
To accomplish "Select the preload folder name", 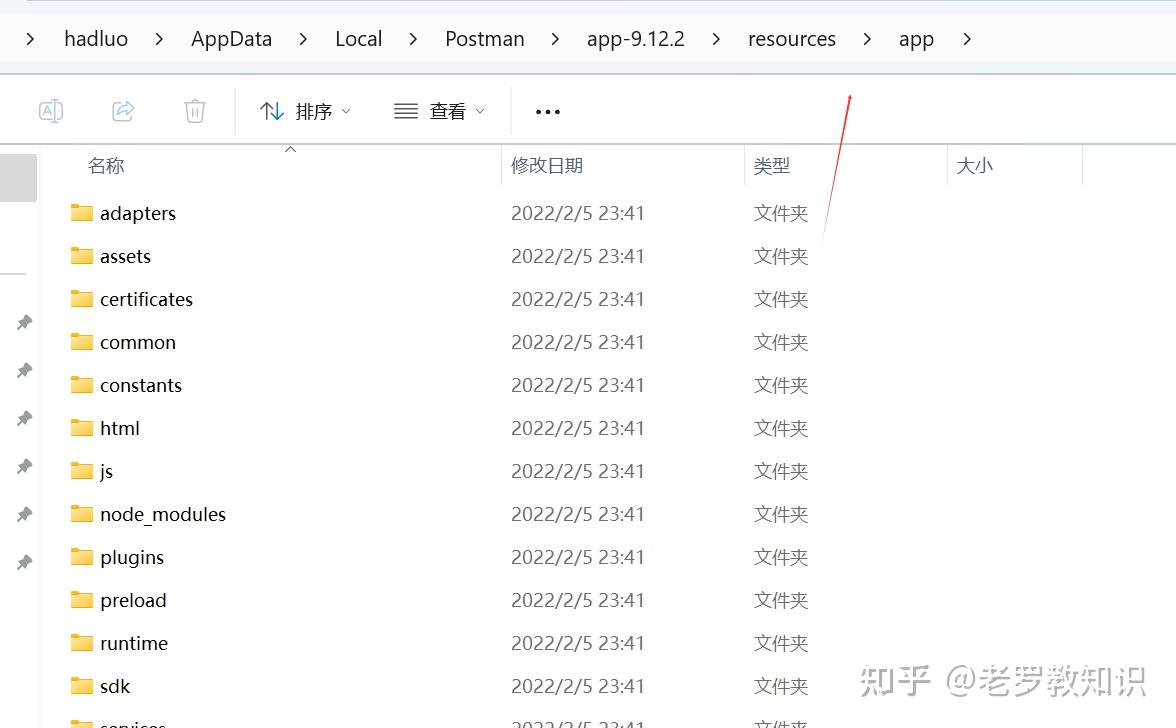I will pos(134,601).
